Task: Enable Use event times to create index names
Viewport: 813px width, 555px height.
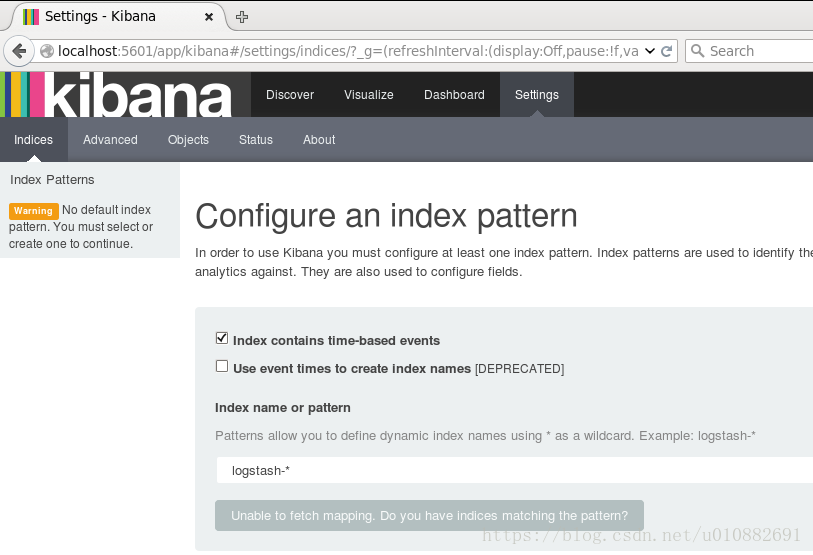Action: (222, 366)
